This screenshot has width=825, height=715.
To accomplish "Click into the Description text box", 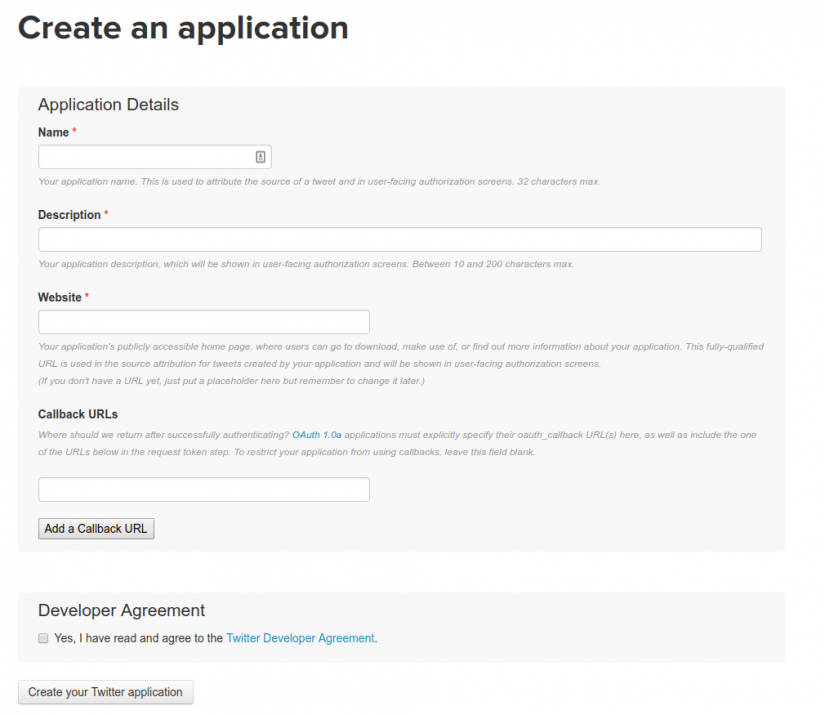I will pos(399,239).
